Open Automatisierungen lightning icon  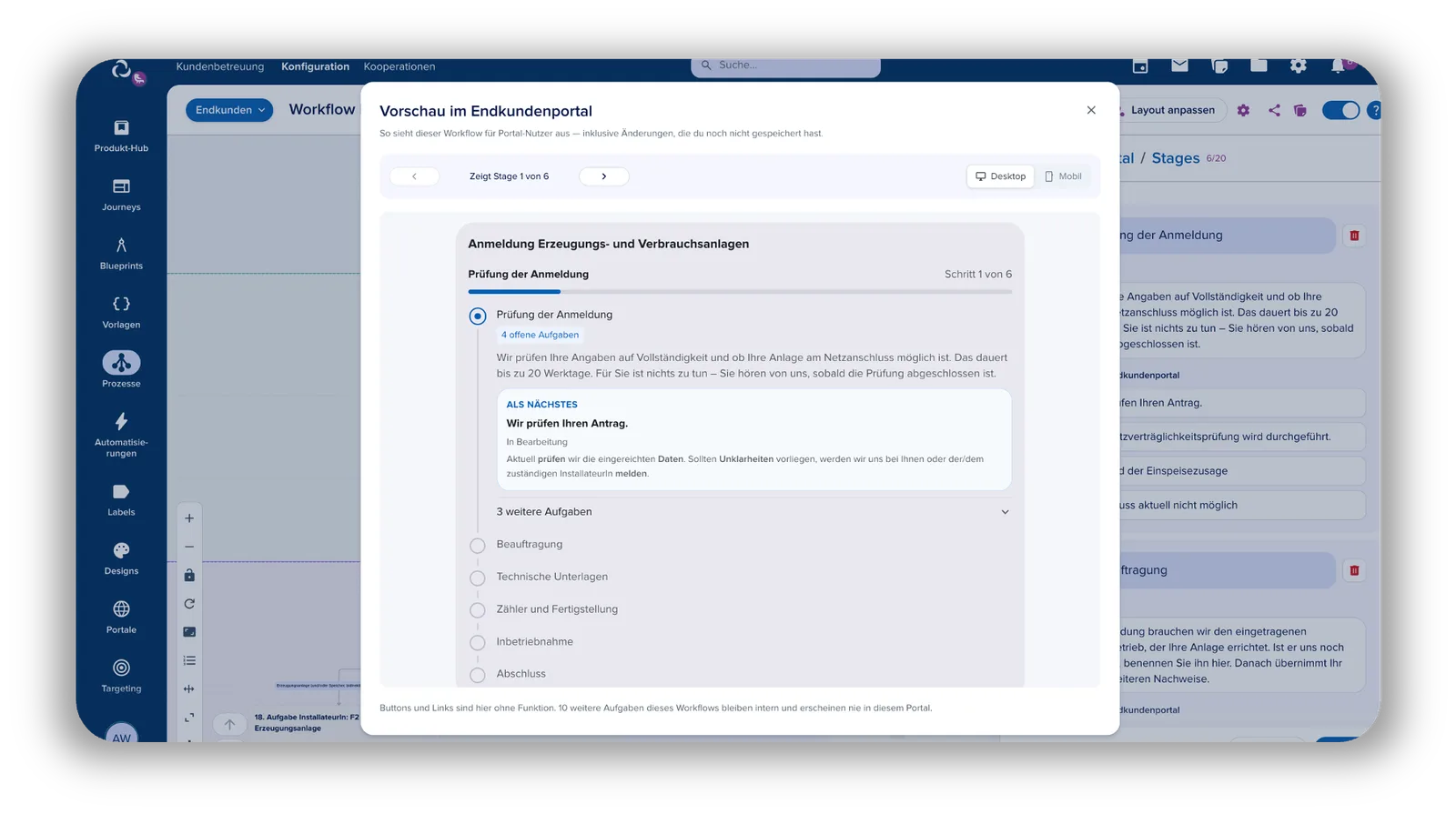pos(121,434)
